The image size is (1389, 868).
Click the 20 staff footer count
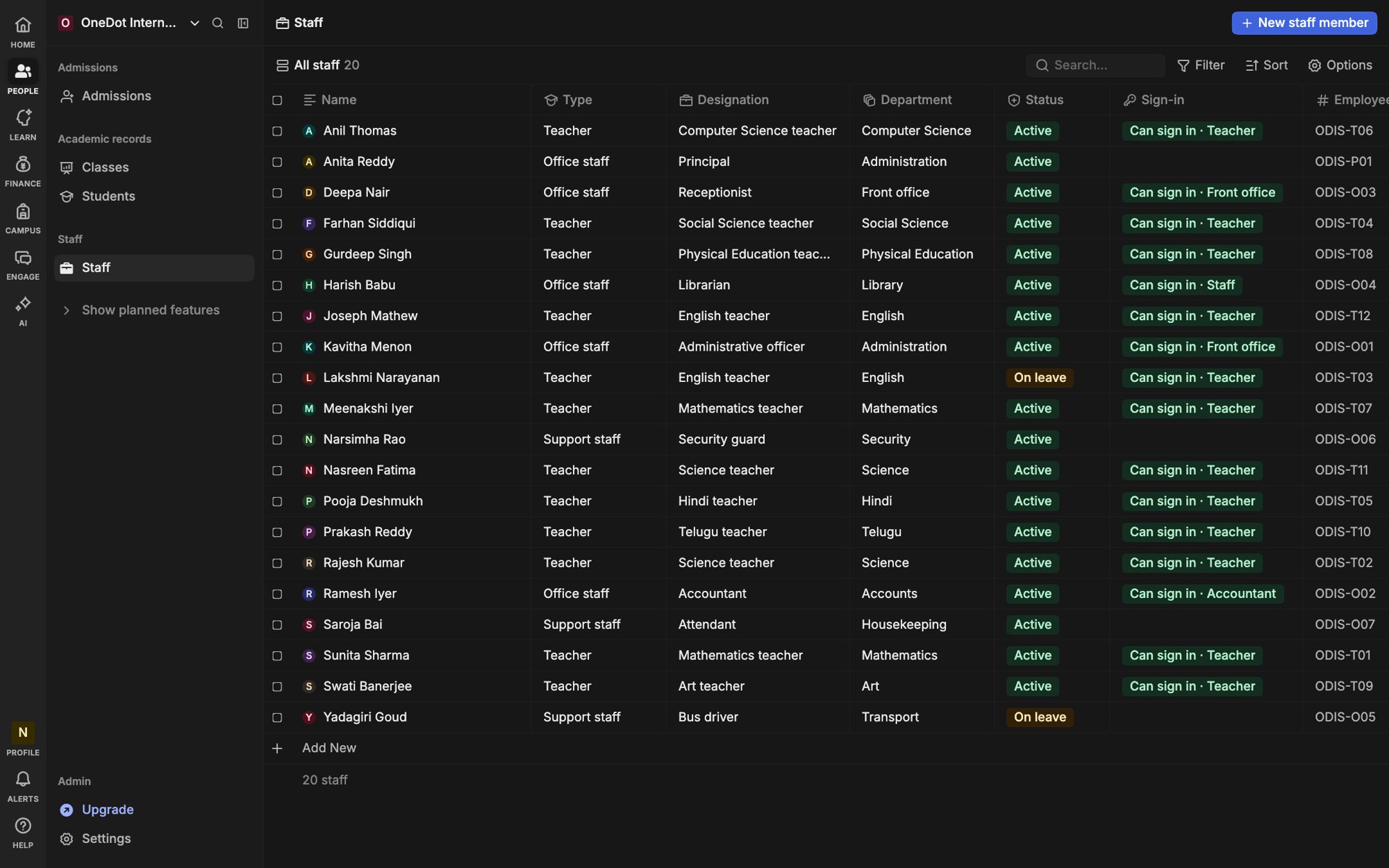point(324,781)
